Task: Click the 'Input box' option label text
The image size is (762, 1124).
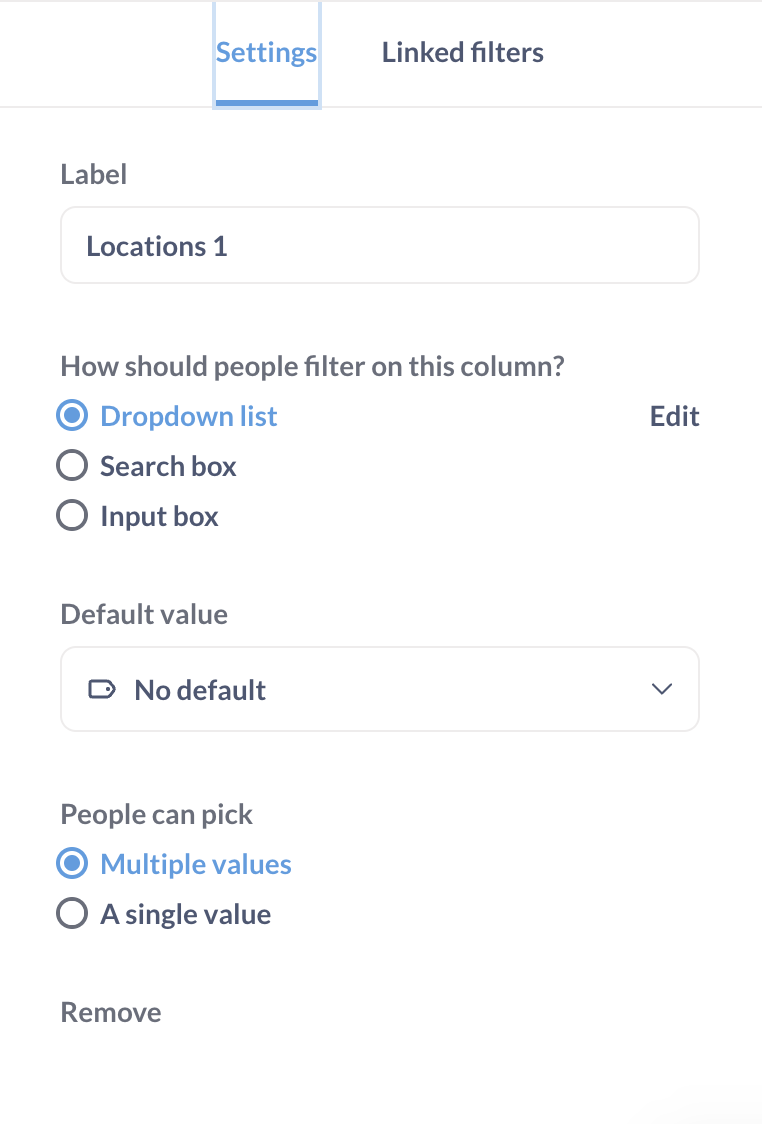Action: [x=159, y=517]
